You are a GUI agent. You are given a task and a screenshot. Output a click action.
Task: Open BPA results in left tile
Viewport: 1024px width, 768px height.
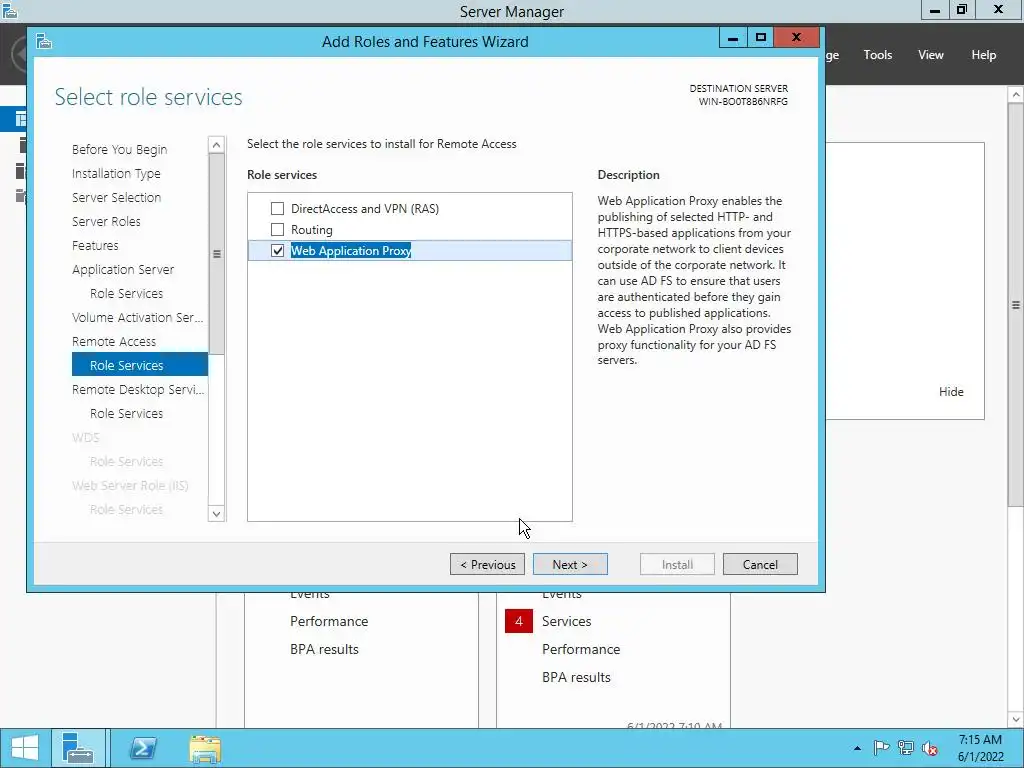(325, 649)
